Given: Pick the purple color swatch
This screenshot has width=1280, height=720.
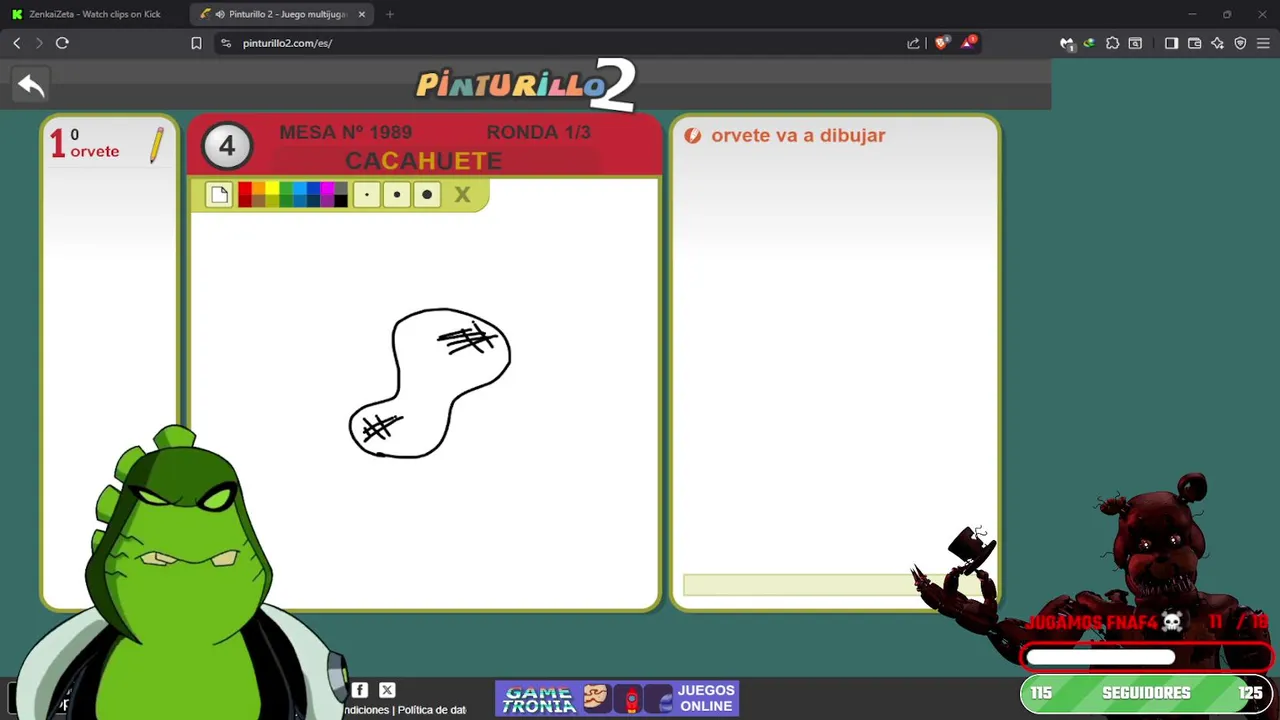Looking at the screenshot, I should click(327, 201).
